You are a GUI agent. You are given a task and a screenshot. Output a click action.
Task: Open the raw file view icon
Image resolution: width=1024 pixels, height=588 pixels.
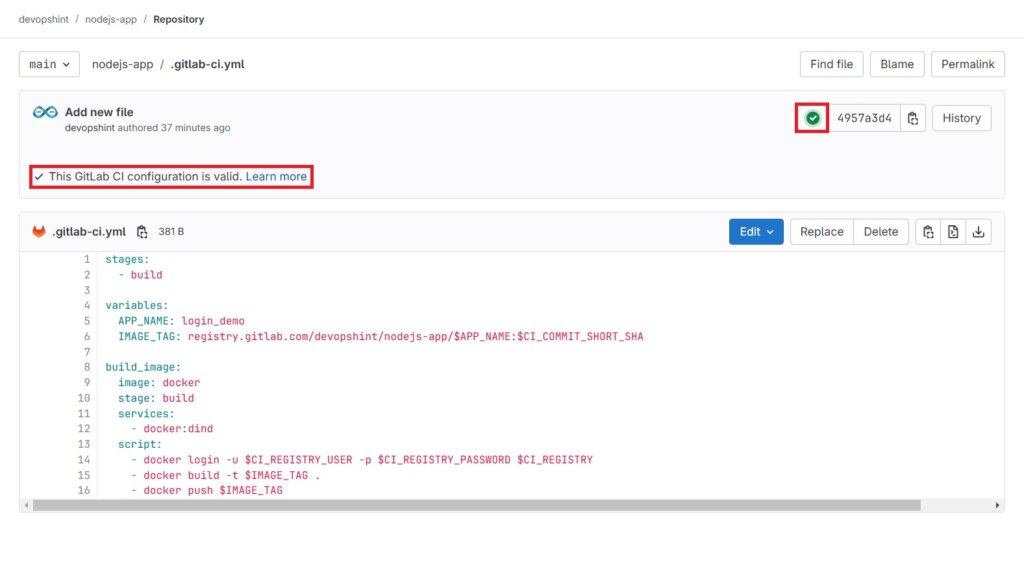(x=953, y=232)
